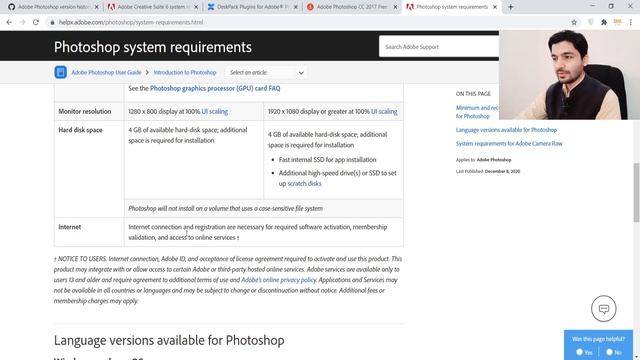Click the Search Adobe Support field
The image size is (640, 360).
(439, 47)
